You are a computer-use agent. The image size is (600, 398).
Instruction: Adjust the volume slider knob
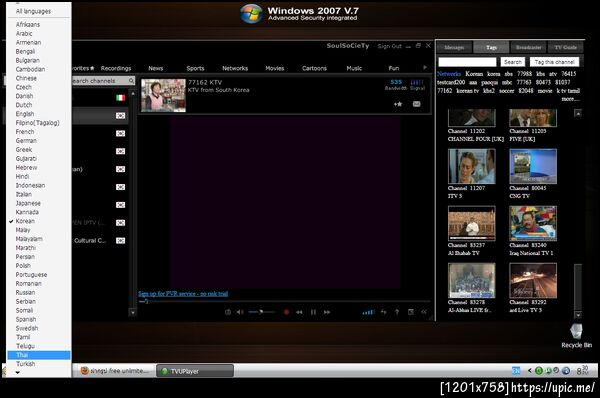pyautogui.click(x=261, y=312)
